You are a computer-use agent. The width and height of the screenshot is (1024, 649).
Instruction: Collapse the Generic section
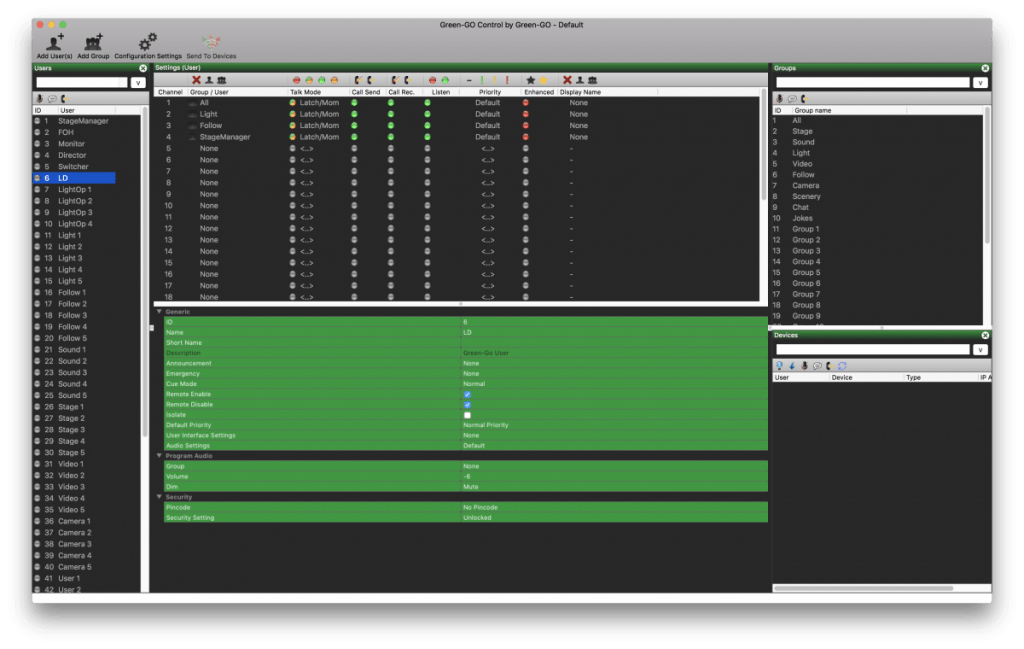(159, 311)
